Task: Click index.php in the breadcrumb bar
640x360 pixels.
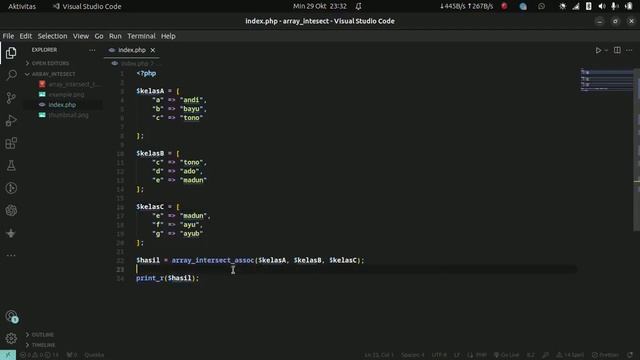Action: tap(134, 64)
